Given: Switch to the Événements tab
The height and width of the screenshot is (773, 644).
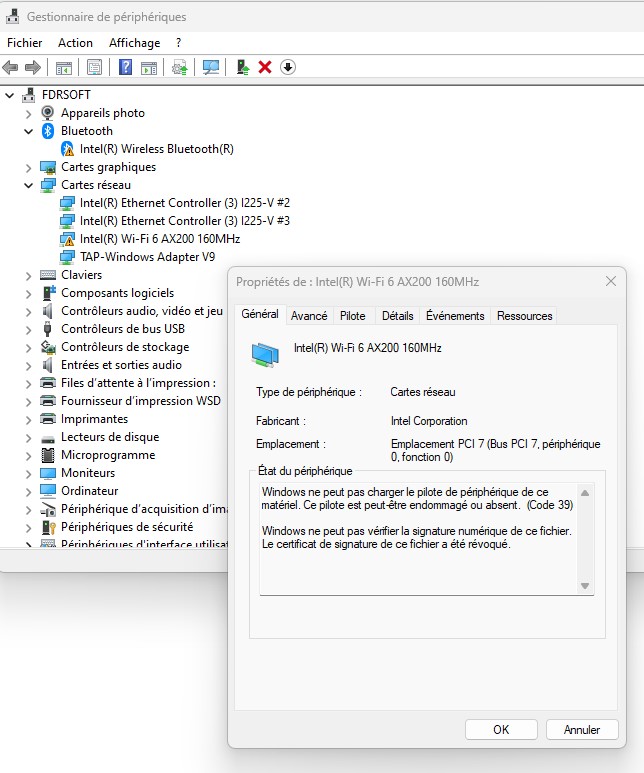Looking at the screenshot, I should pyautogui.click(x=455, y=316).
